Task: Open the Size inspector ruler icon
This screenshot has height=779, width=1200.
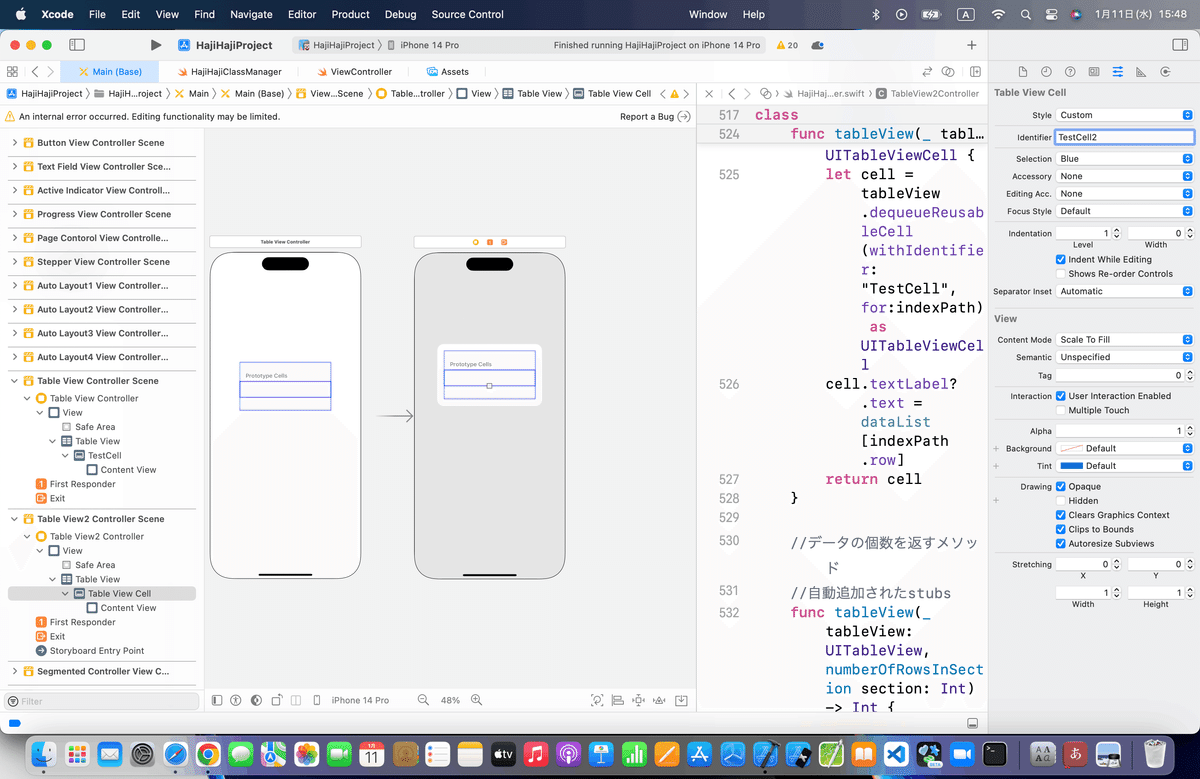Action: [x=1140, y=72]
